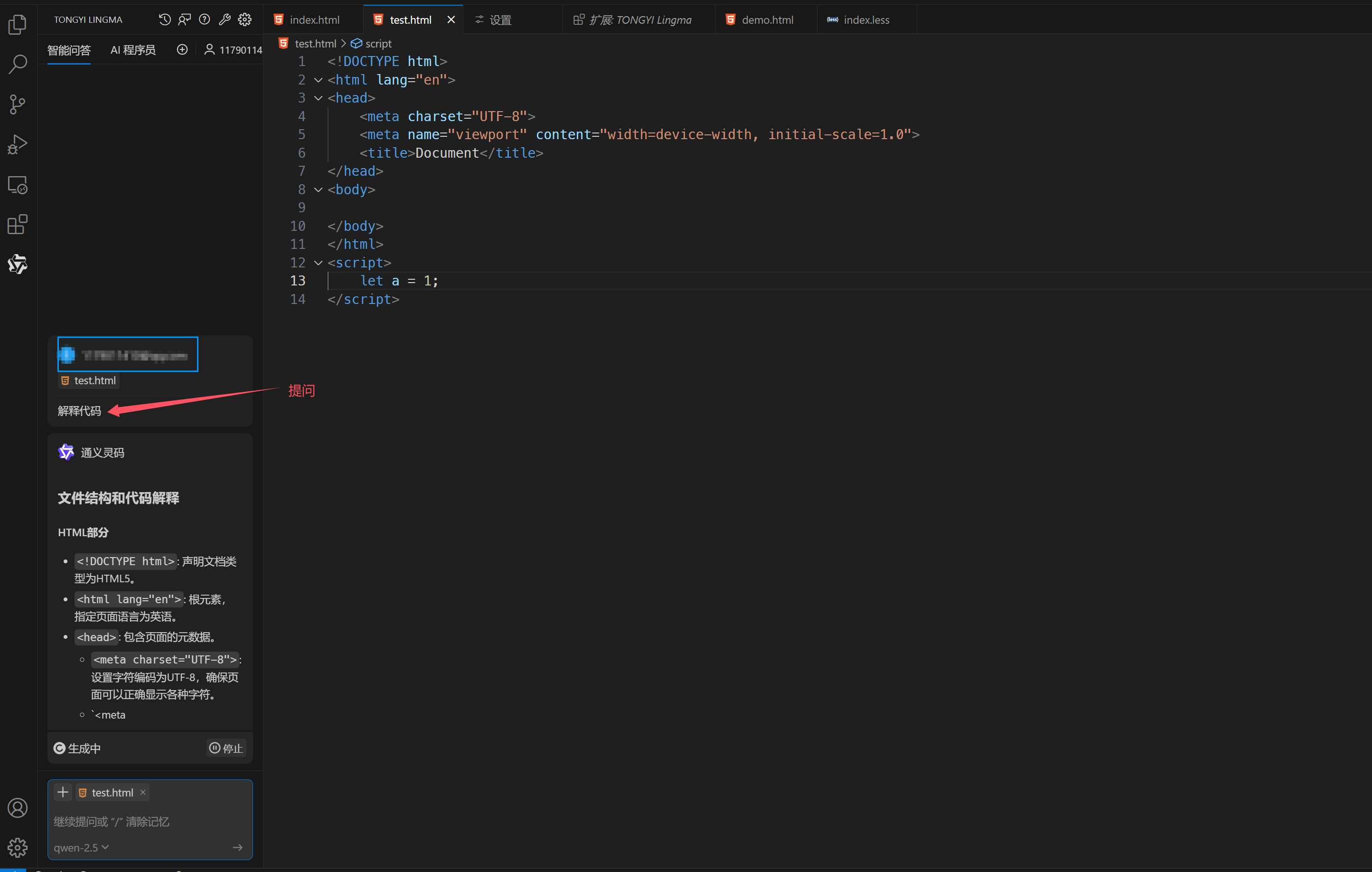Click the 'let a = 1;' code line
The width and height of the screenshot is (1372, 872).
(399, 281)
